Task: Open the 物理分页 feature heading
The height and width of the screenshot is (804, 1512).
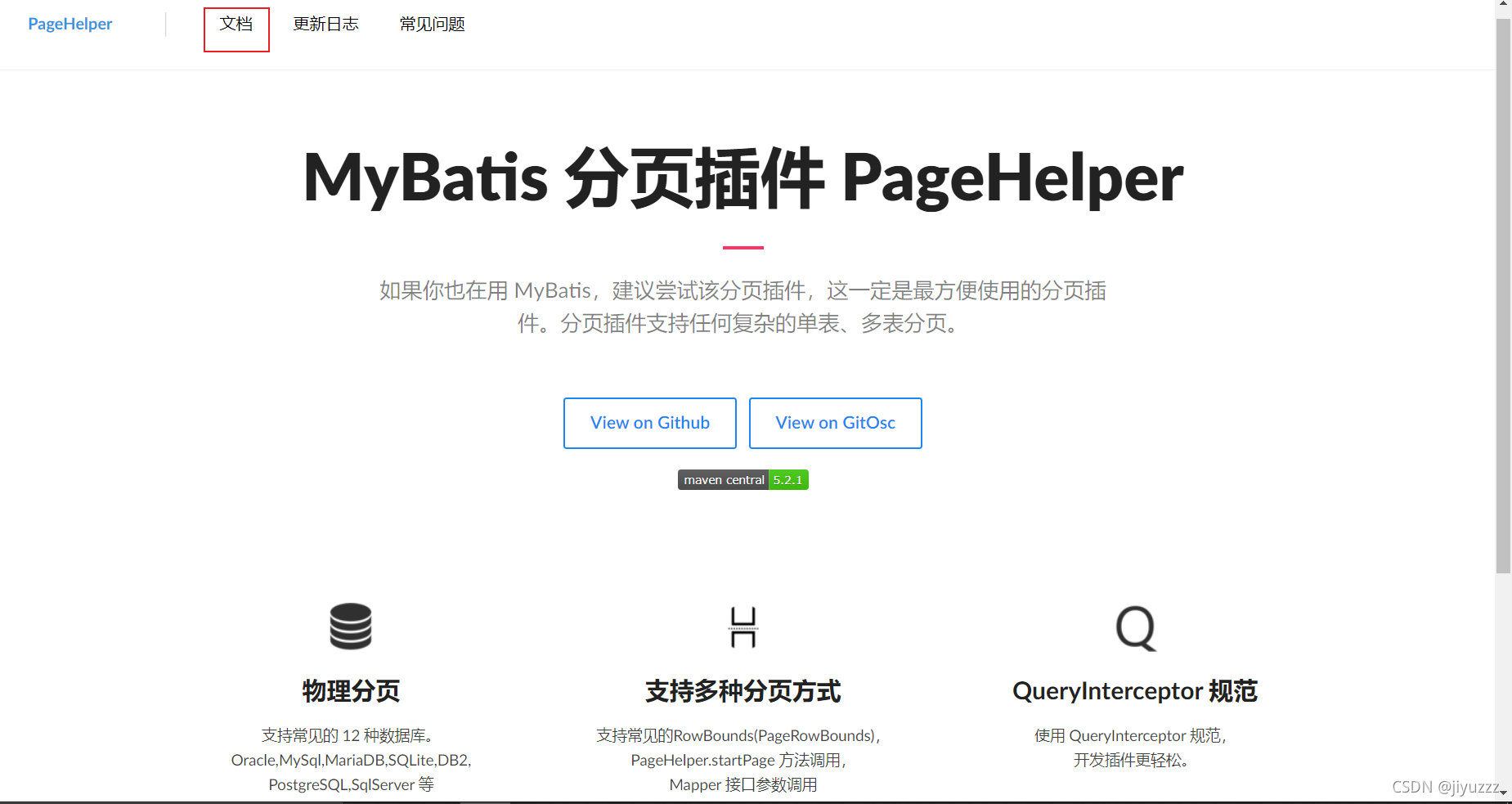Action: tap(350, 691)
